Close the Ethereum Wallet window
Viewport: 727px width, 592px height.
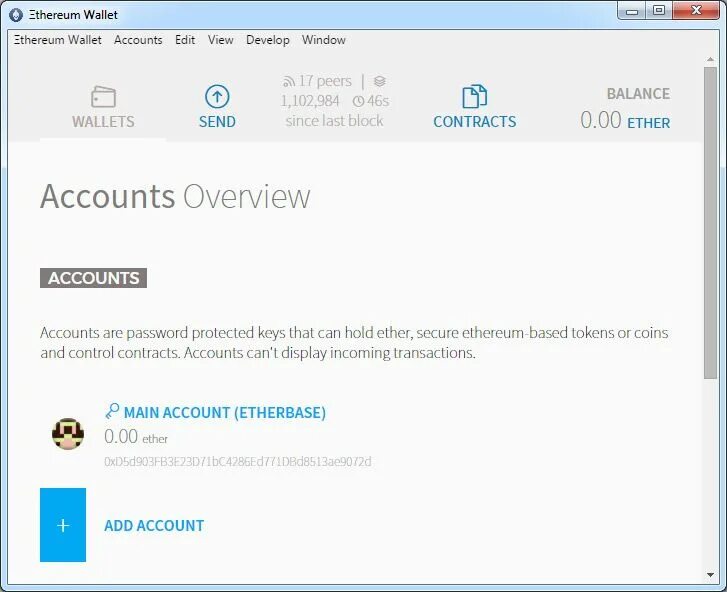click(696, 11)
